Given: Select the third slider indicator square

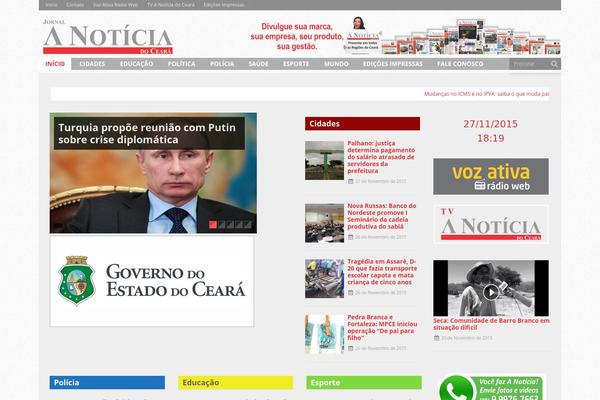Looking at the screenshot, I should tap(230, 225).
